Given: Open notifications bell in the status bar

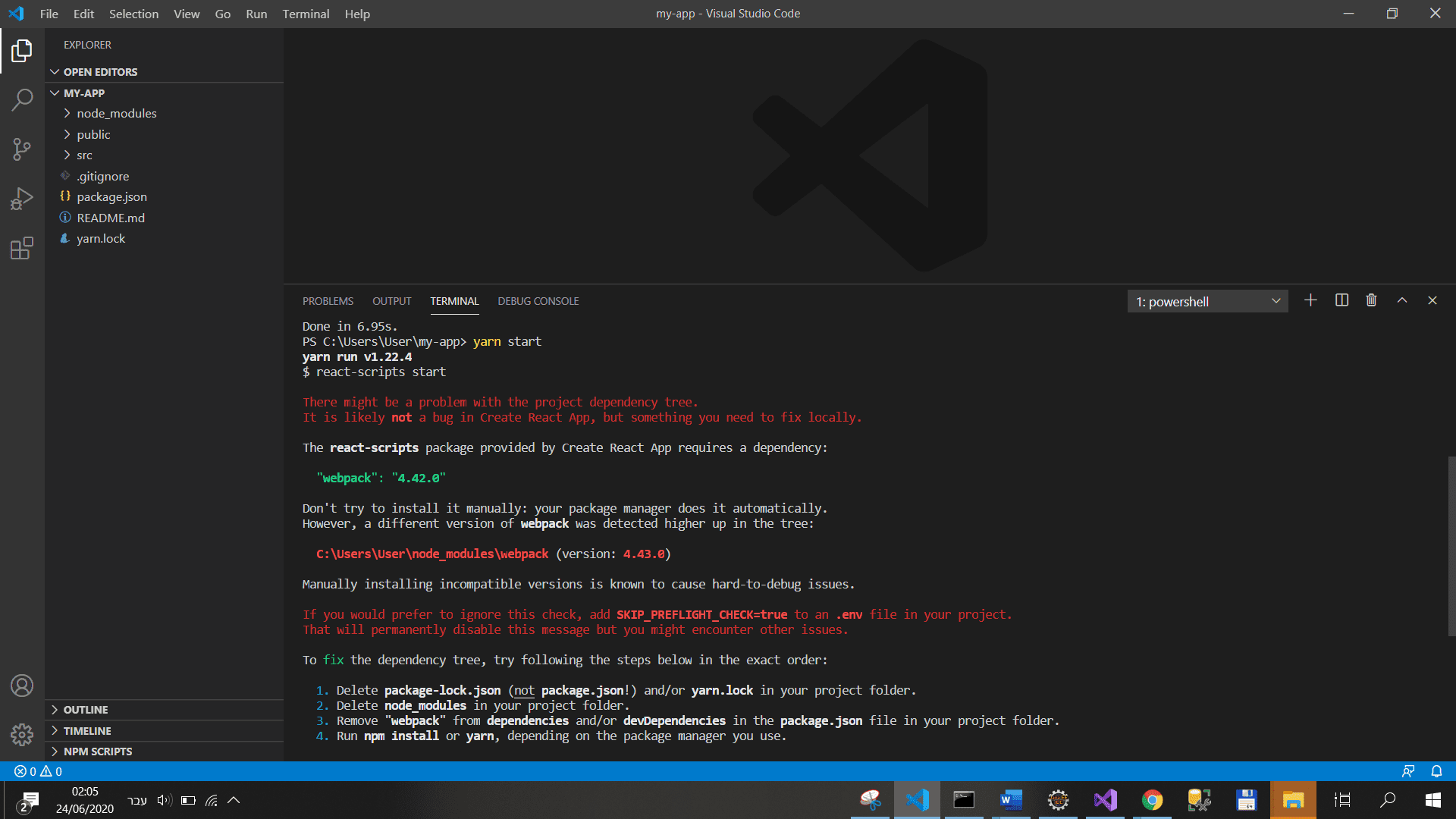Looking at the screenshot, I should click(1436, 771).
